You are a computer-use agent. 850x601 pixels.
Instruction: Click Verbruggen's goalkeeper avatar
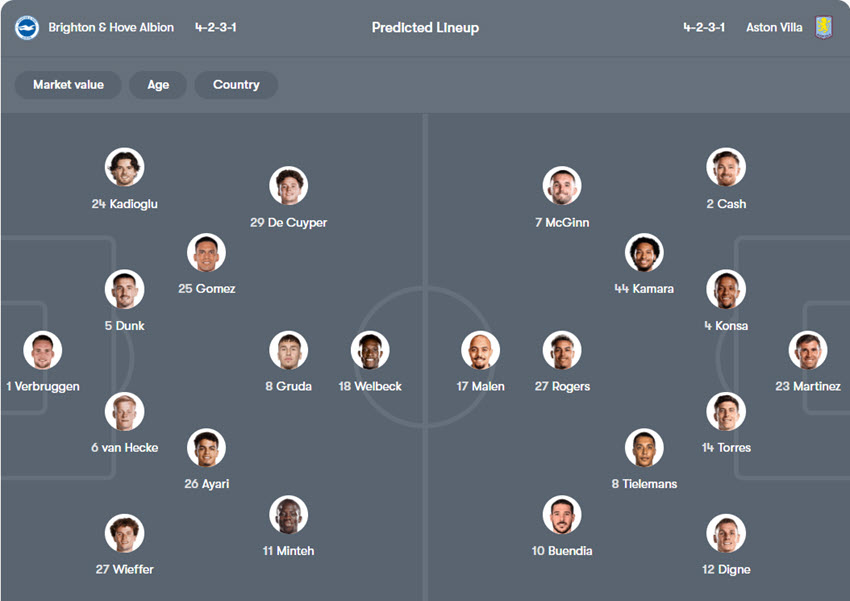43,350
